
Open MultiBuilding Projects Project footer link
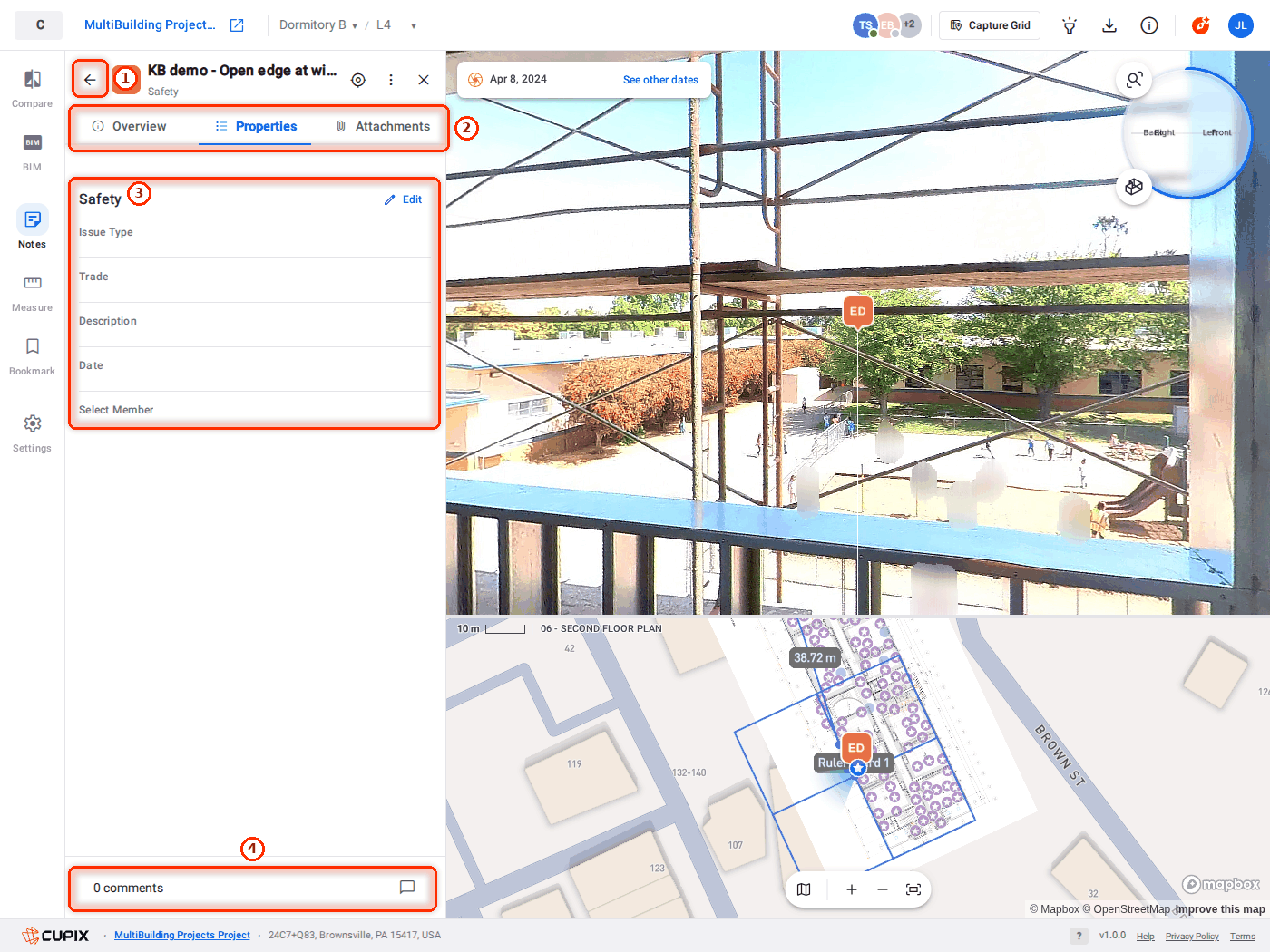click(182, 935)
